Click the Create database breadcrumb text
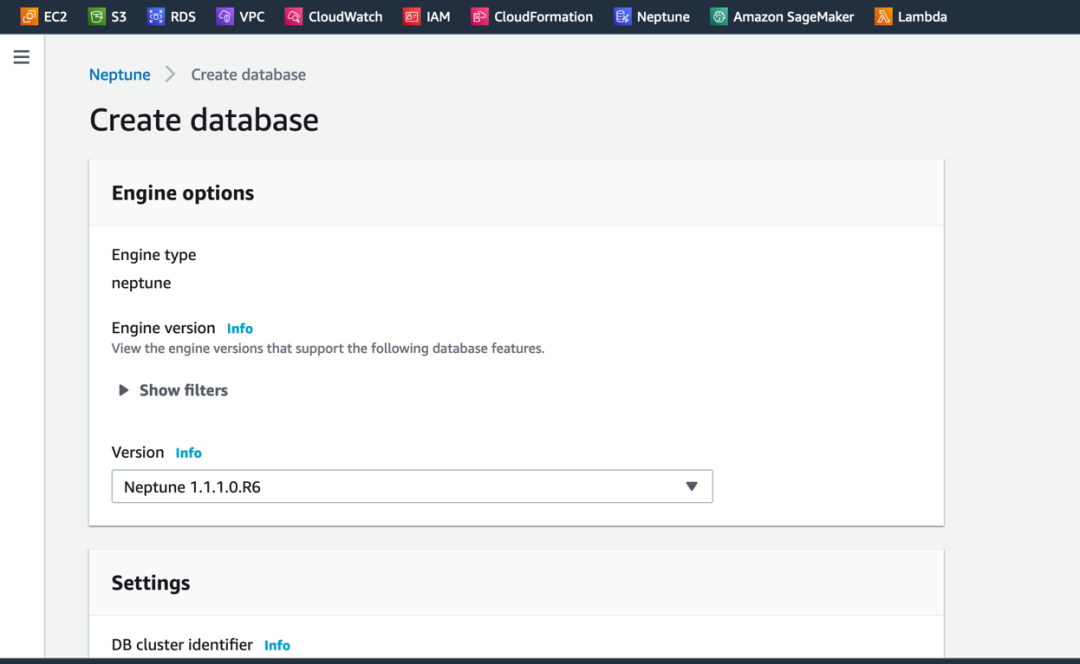This screenshot has height=664, width=1080. coord(248,75)
